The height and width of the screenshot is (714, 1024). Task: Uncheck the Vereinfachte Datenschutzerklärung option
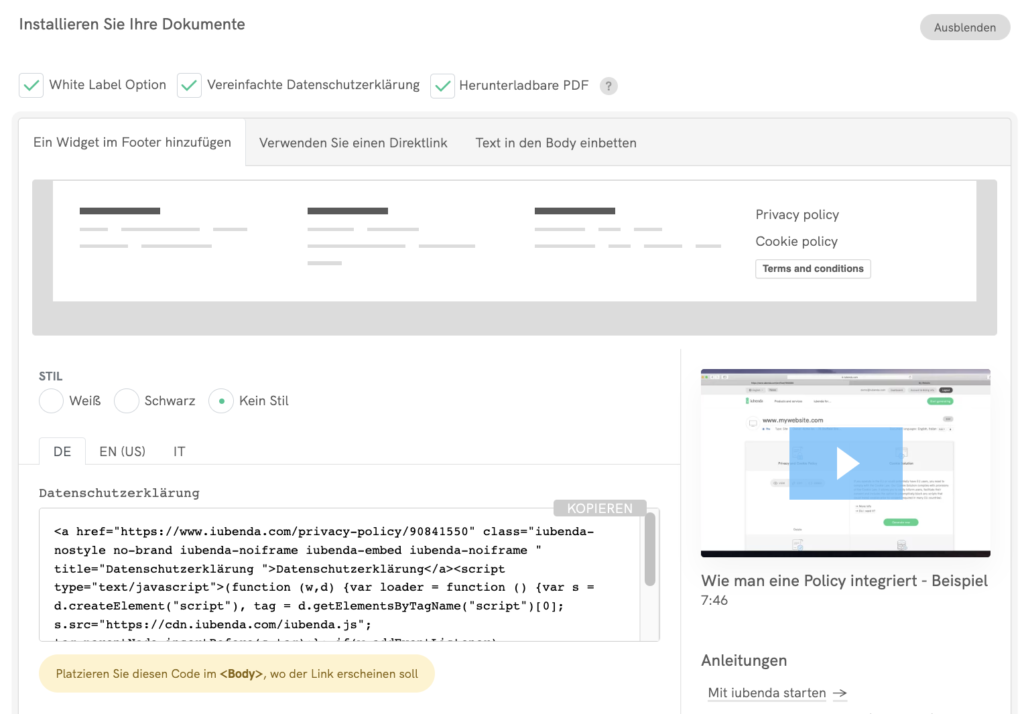pyautogui.click(x=189, y=86)
